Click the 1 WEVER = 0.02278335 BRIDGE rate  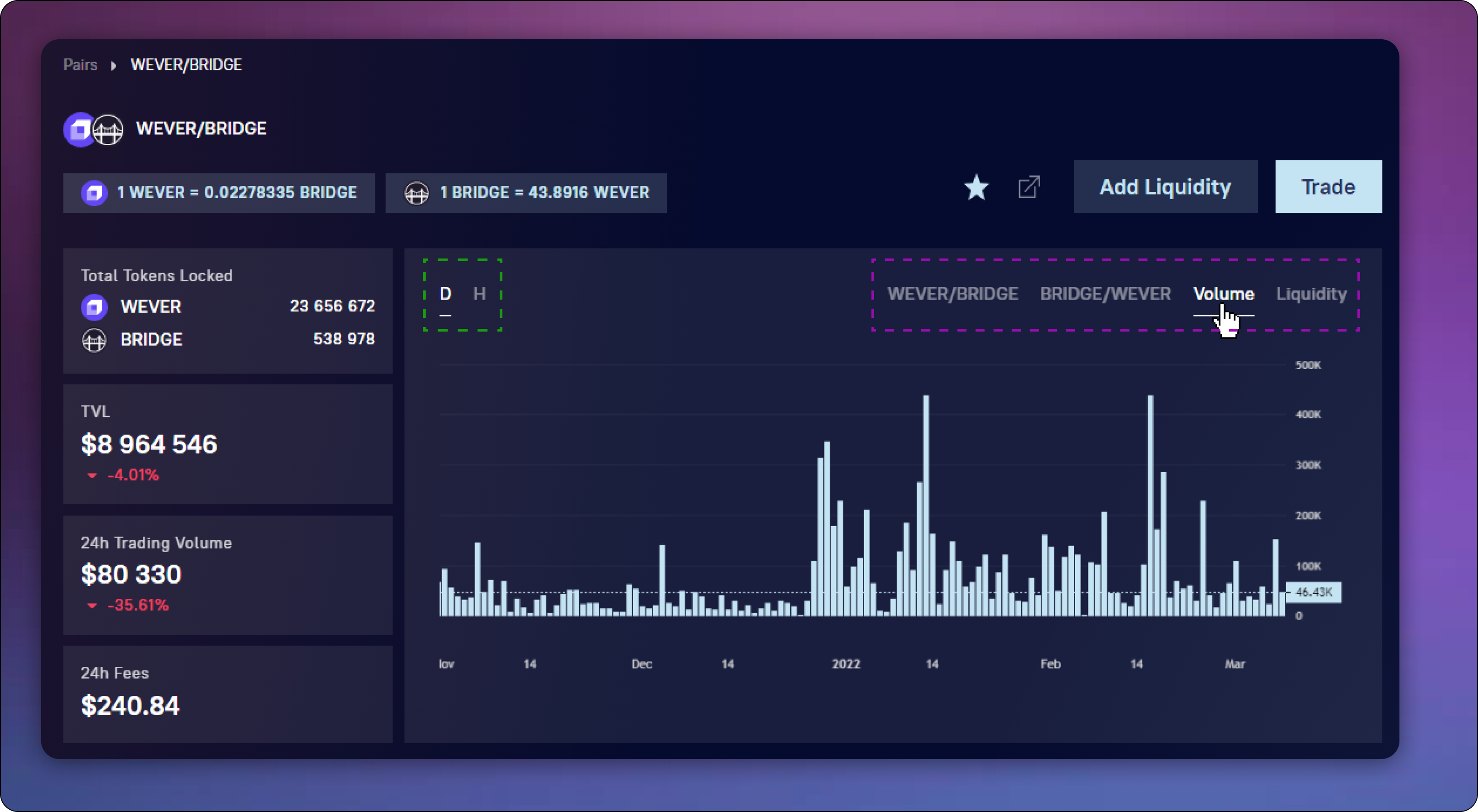pos(219,193)
